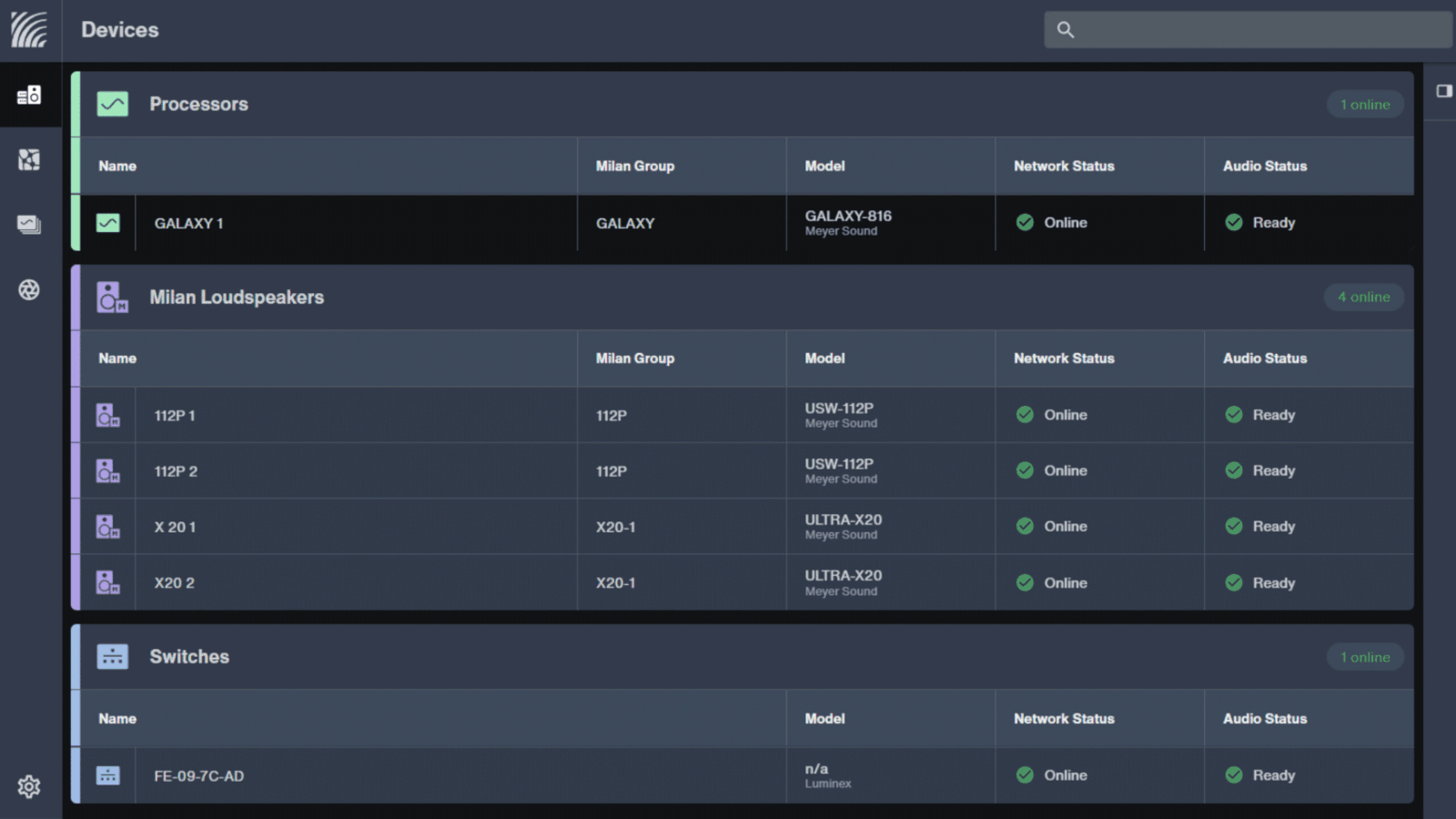Click the X20 2 loudspeaker icon
This screenshot has width=1456, height=819.
tap(108, 583)
